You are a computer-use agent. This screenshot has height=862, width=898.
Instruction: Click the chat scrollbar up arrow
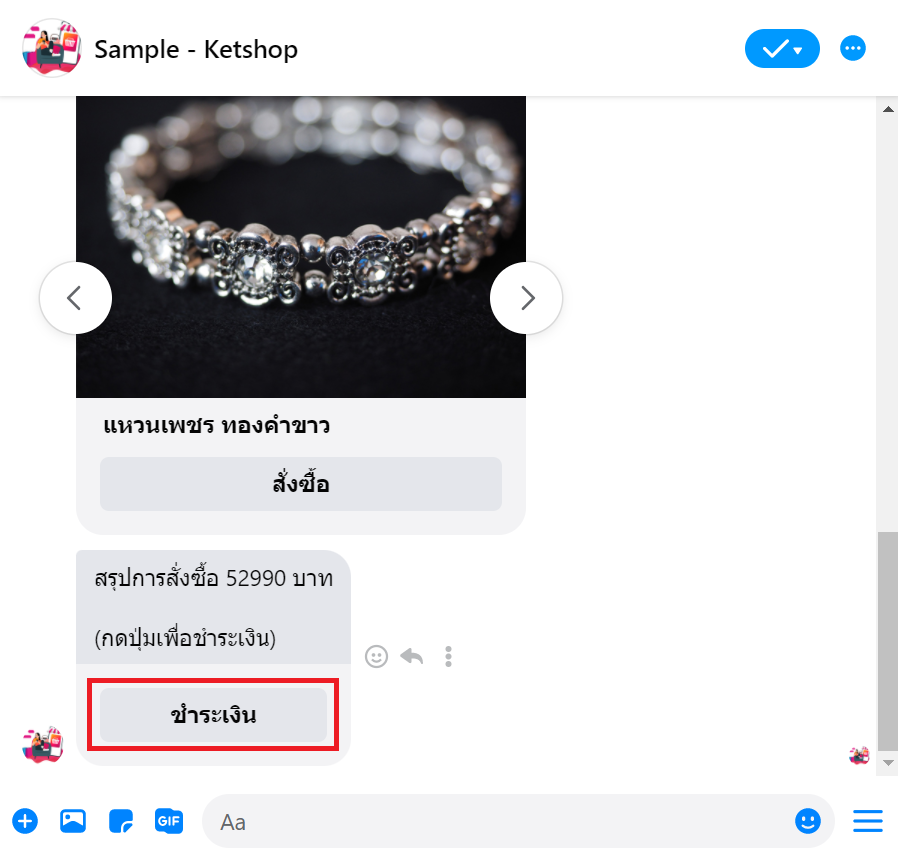888,109
